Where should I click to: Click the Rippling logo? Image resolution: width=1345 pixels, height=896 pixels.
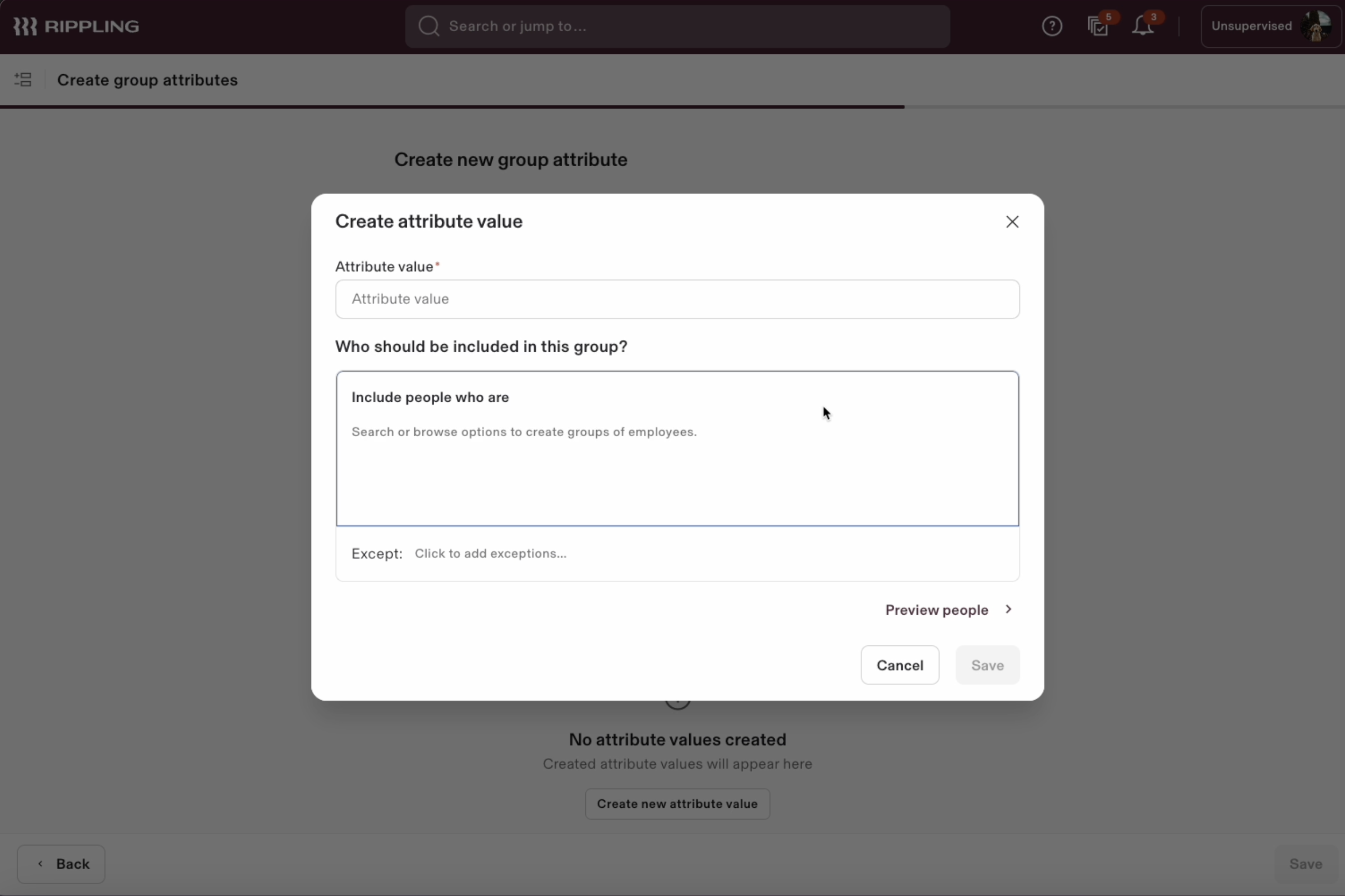tap(76, 26)
